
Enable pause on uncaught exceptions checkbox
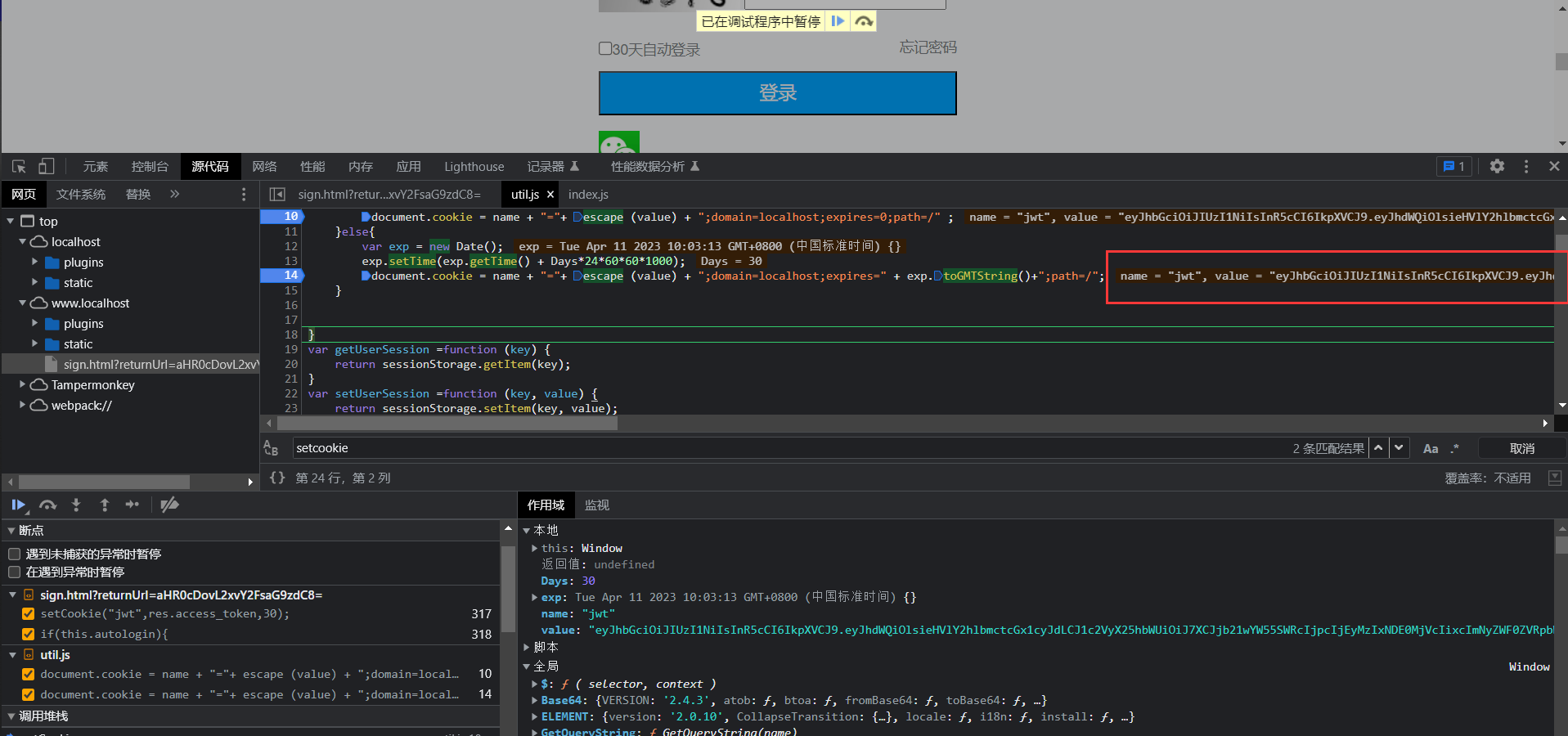click(x=15, y=554)
